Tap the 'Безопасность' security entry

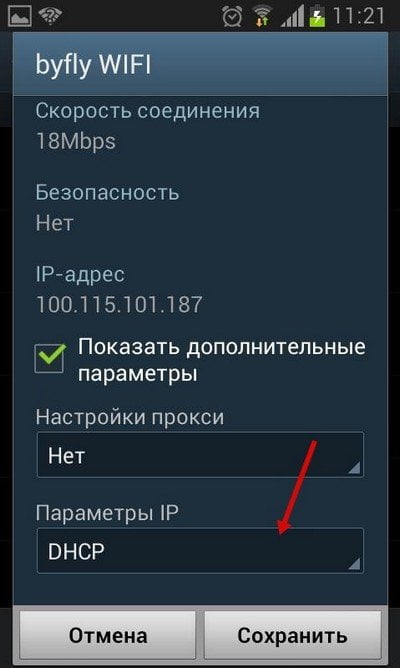pos(107,193)
